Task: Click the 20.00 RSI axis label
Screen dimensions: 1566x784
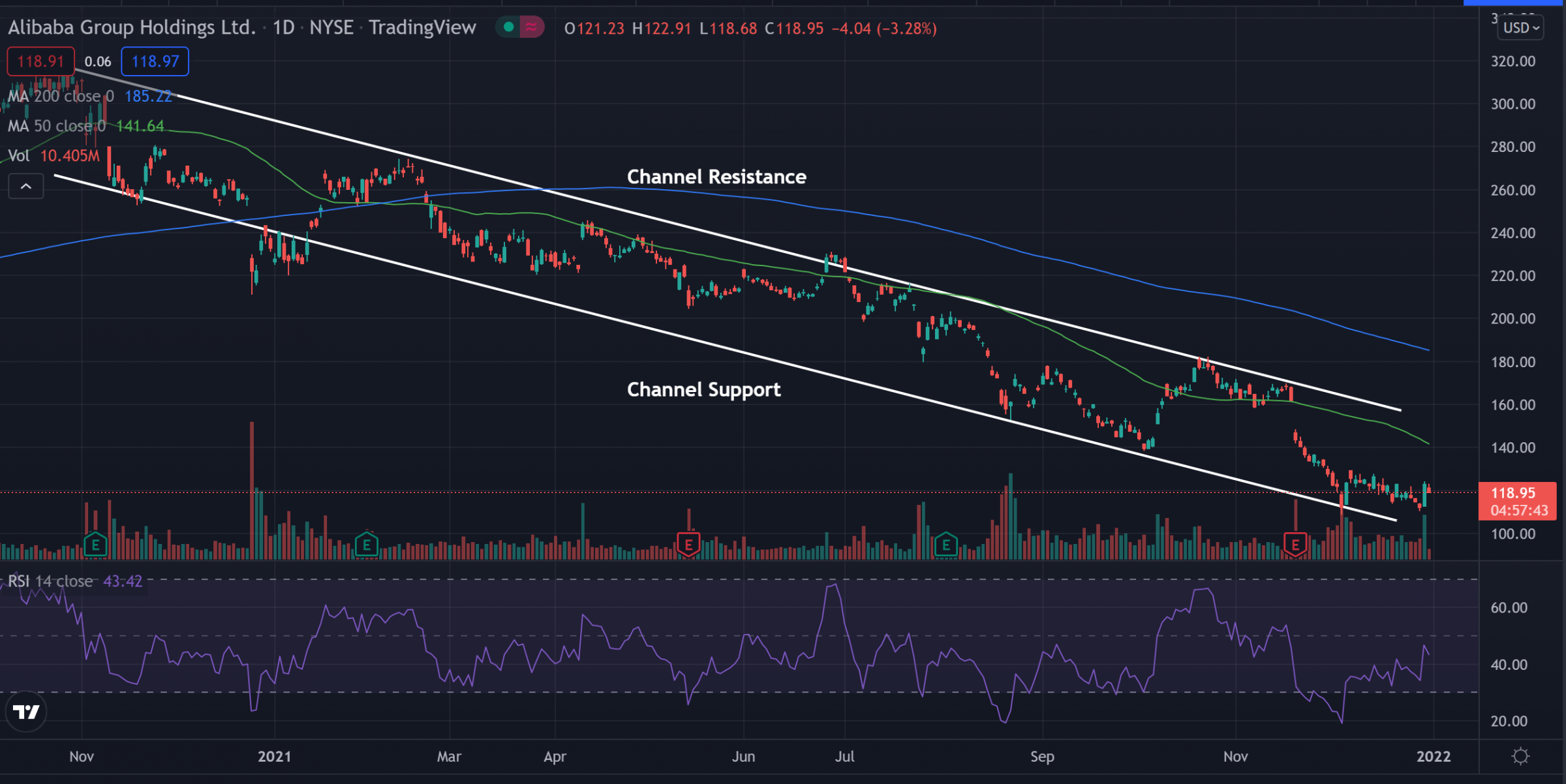Action: coord(1509,721)
